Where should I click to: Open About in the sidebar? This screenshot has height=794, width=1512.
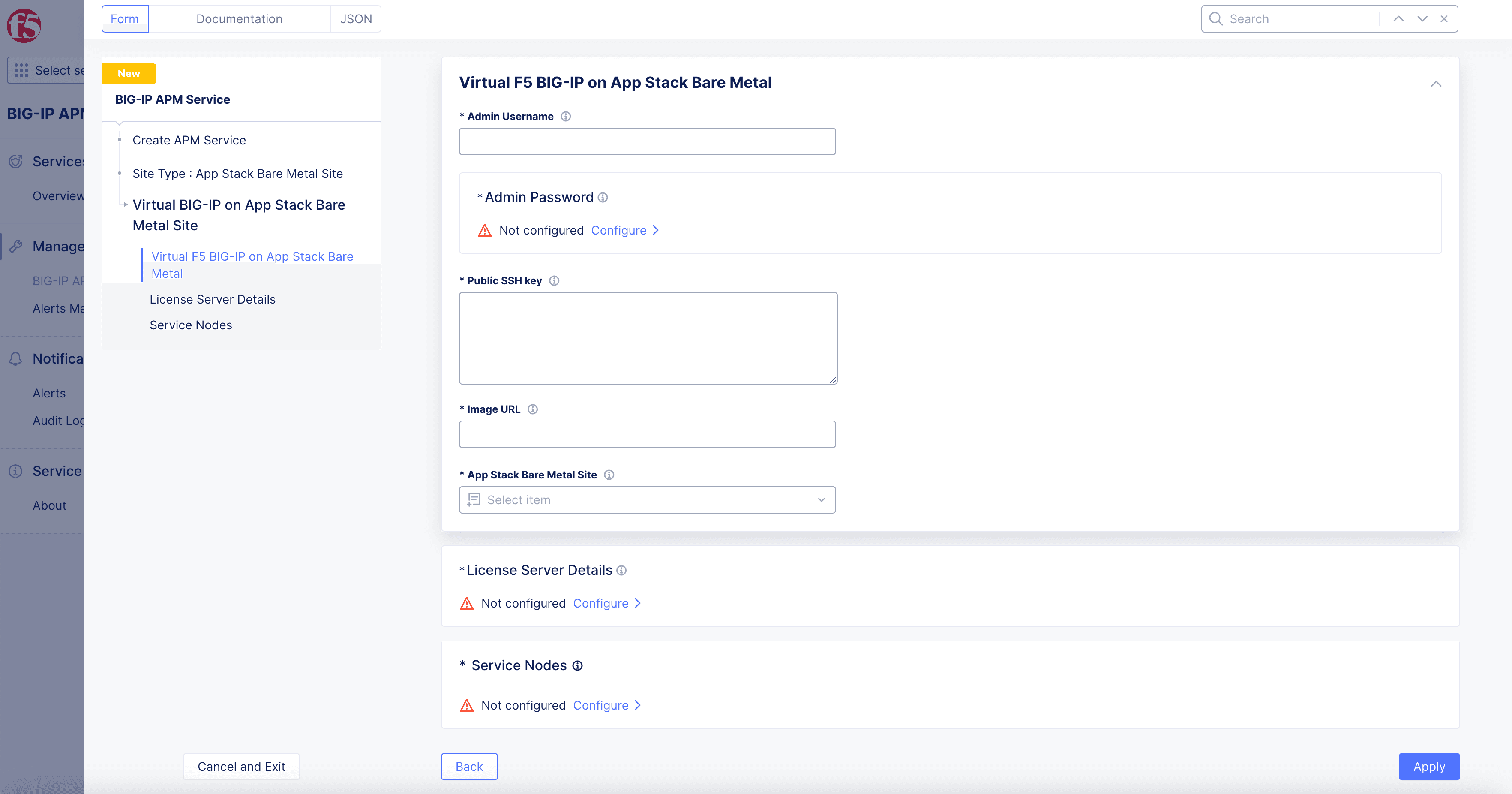click(x=49, y=505)
